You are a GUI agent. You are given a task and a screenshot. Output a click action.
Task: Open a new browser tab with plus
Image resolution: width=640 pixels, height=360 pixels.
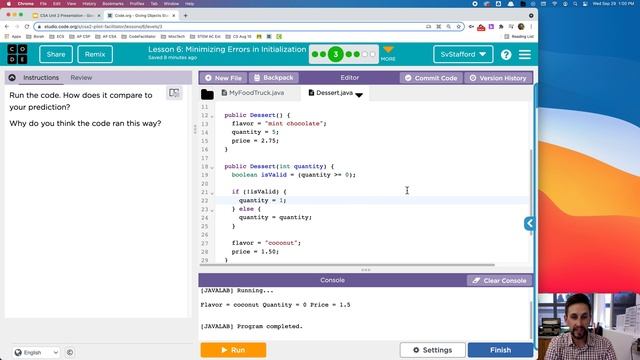pyautogui.click(x=185, y=16)
